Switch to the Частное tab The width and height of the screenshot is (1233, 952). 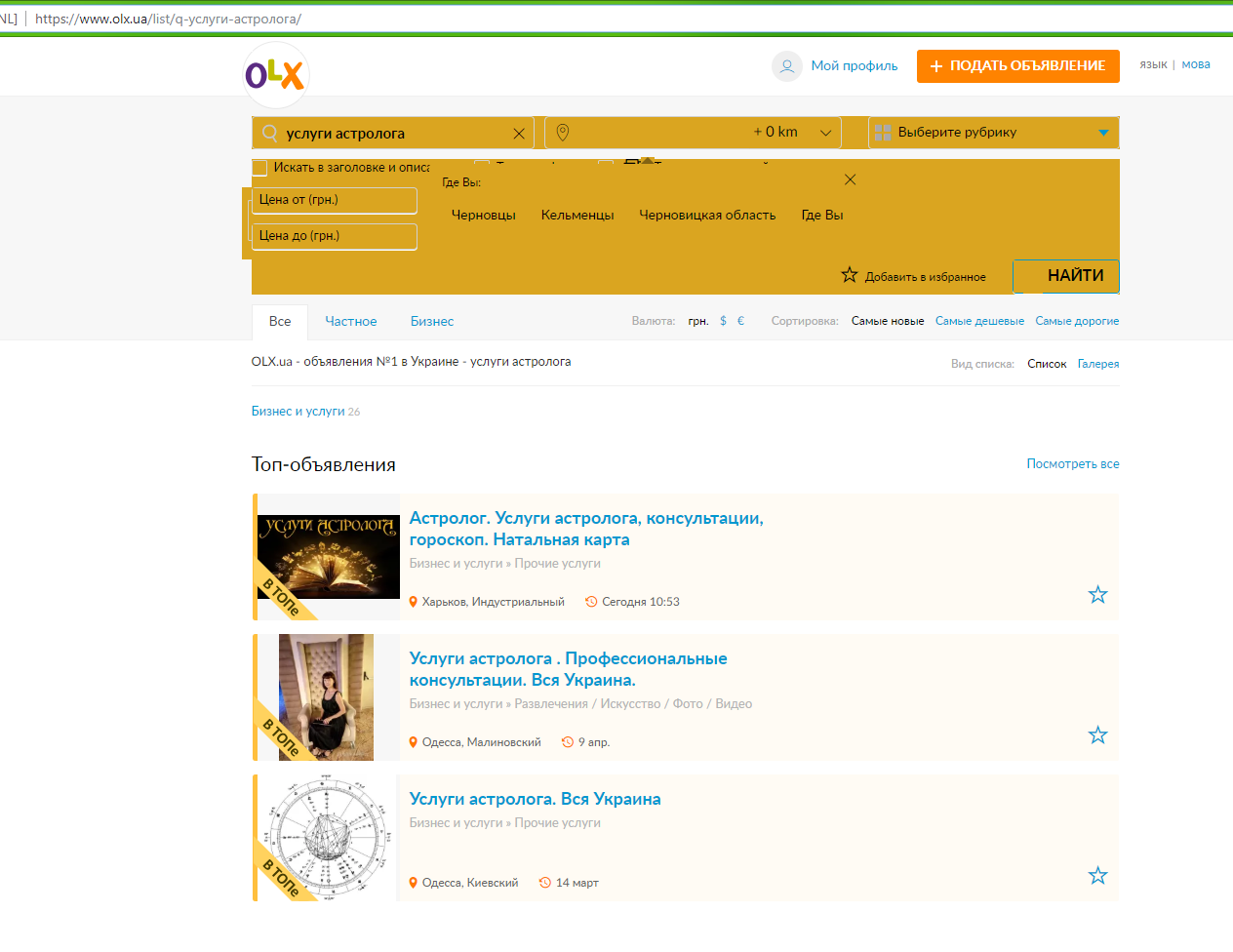point(350,322)
